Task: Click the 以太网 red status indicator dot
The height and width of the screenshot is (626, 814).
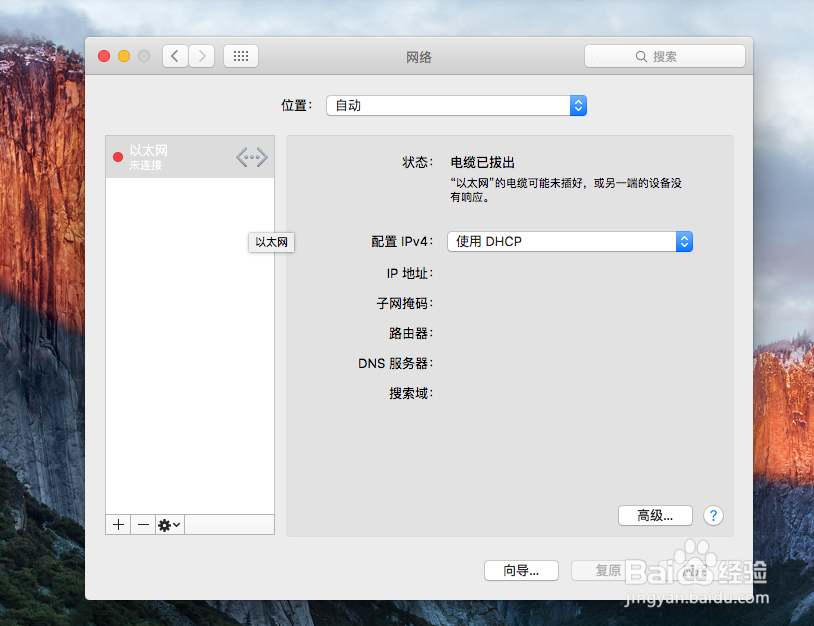Action: (117, 156)
